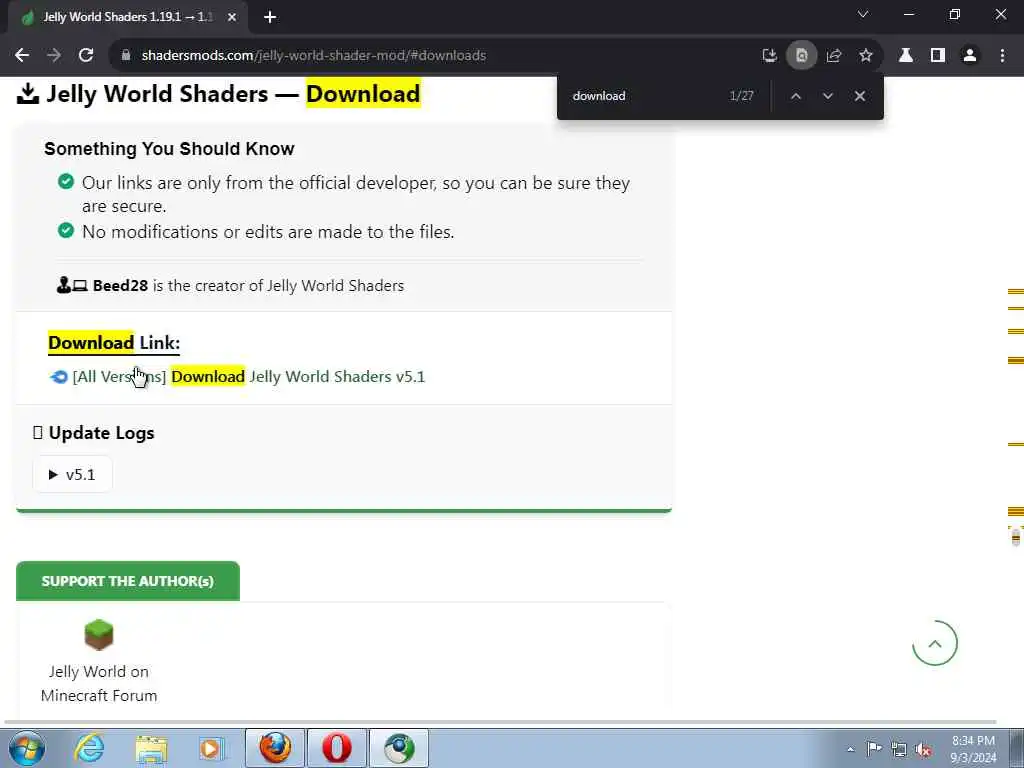The height and width of the screenshot is (768, 1024).
Task: Click the find-in-page icon in address bar
Action: [x=802, y=56]
